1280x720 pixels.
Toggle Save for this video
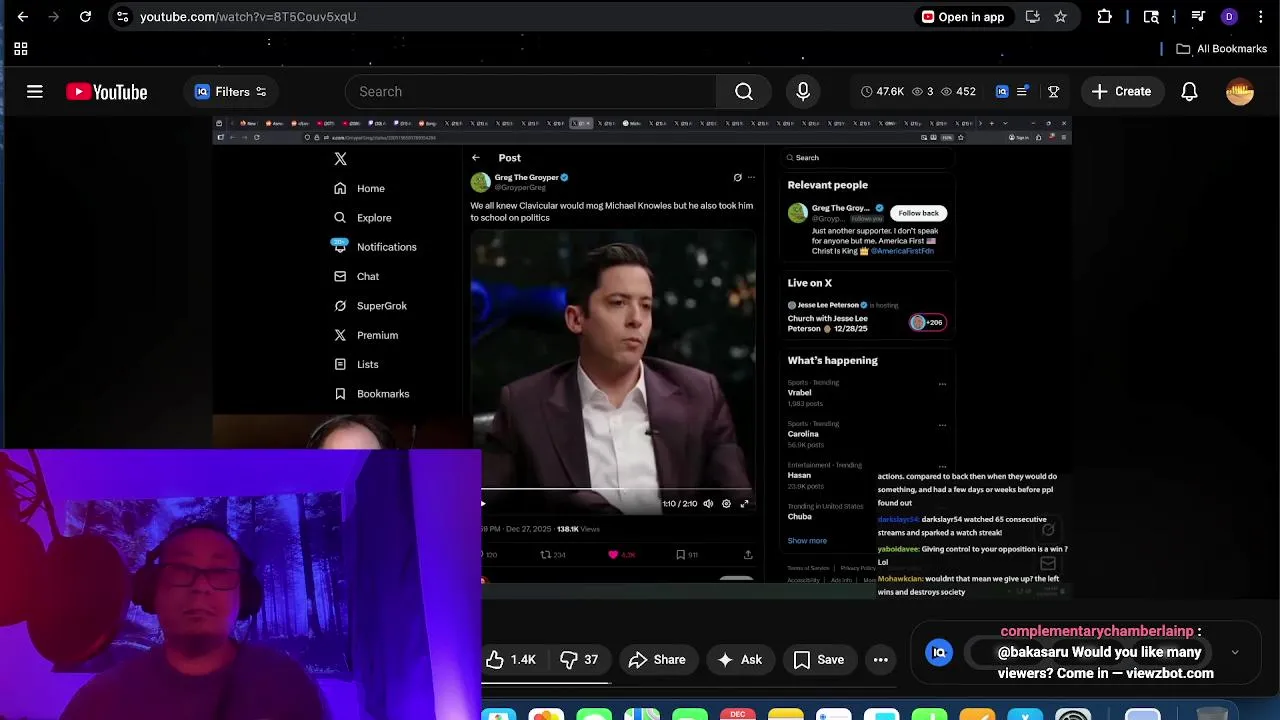(819, 660)
